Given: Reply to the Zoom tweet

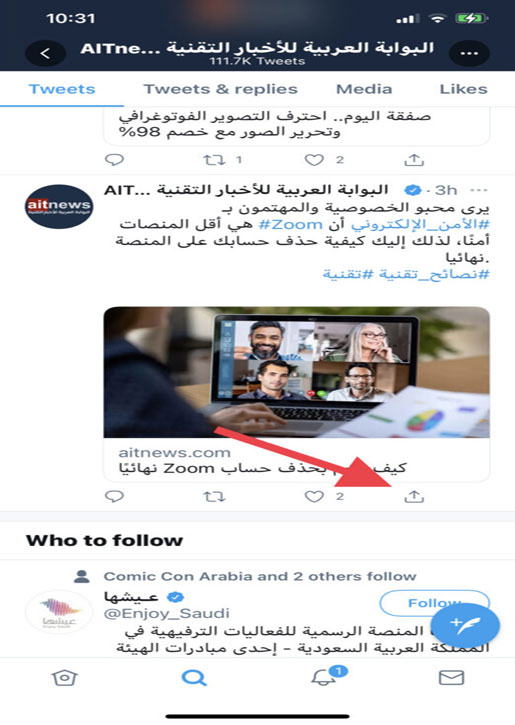Looking at the screenshot, I should (x=114, y=497).
